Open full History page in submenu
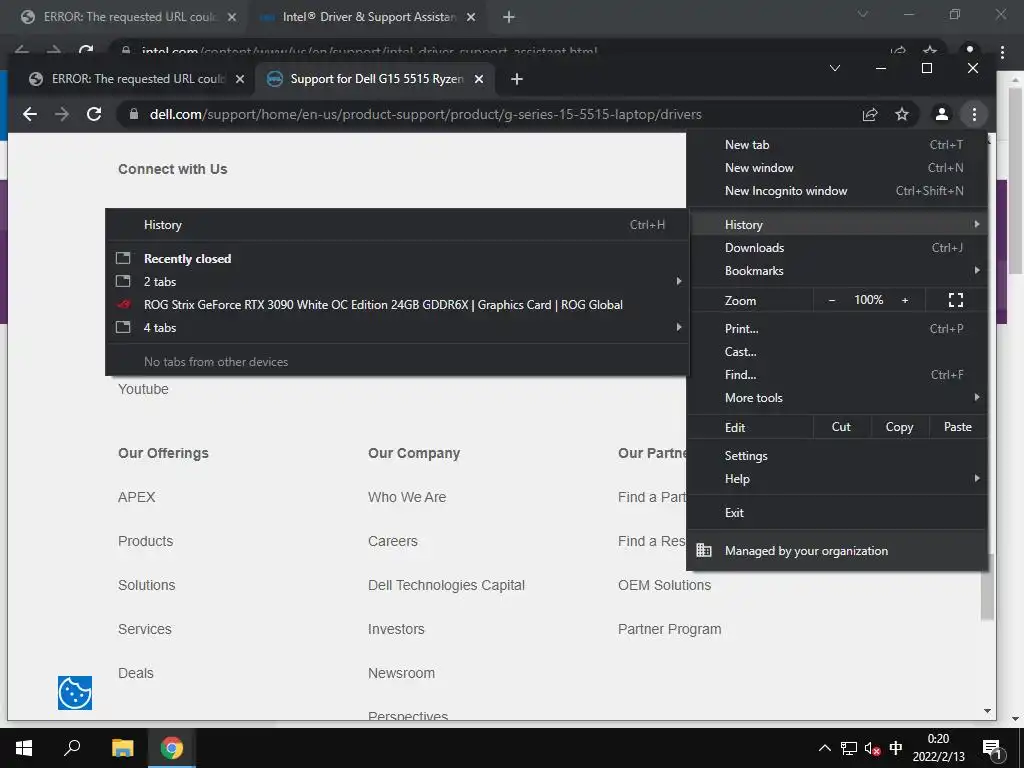This screenshot has width=1024, height=768. (397, 225)
